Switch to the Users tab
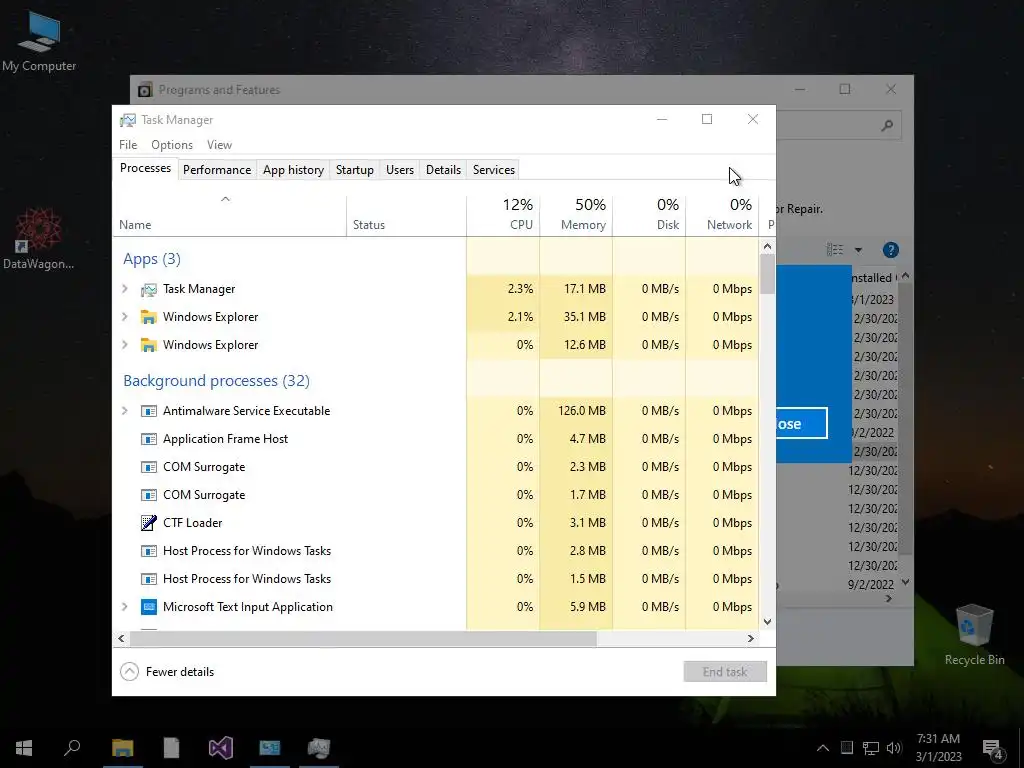Screen dimensions: 1024x768 400,170
